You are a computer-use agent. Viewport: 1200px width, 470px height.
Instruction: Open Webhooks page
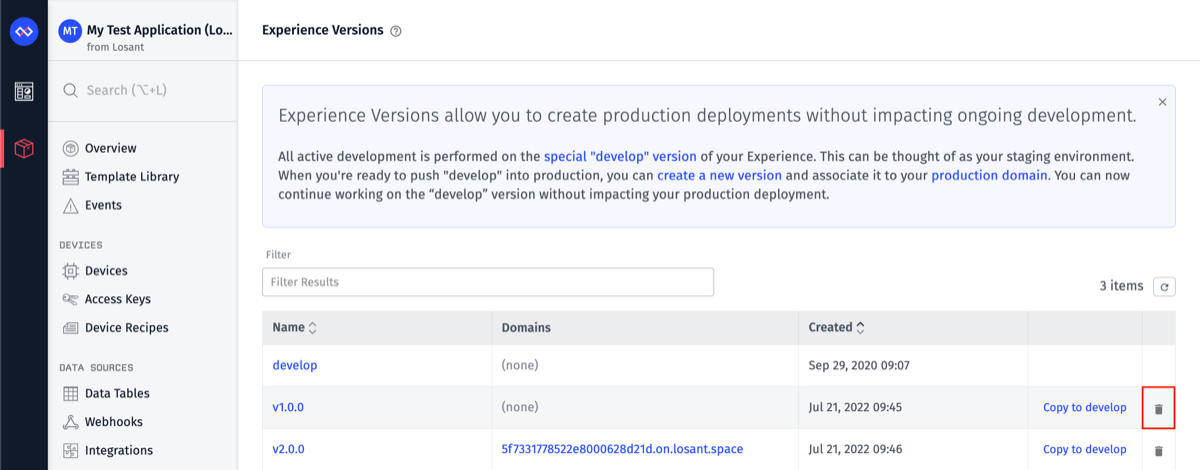pos(114,422)
